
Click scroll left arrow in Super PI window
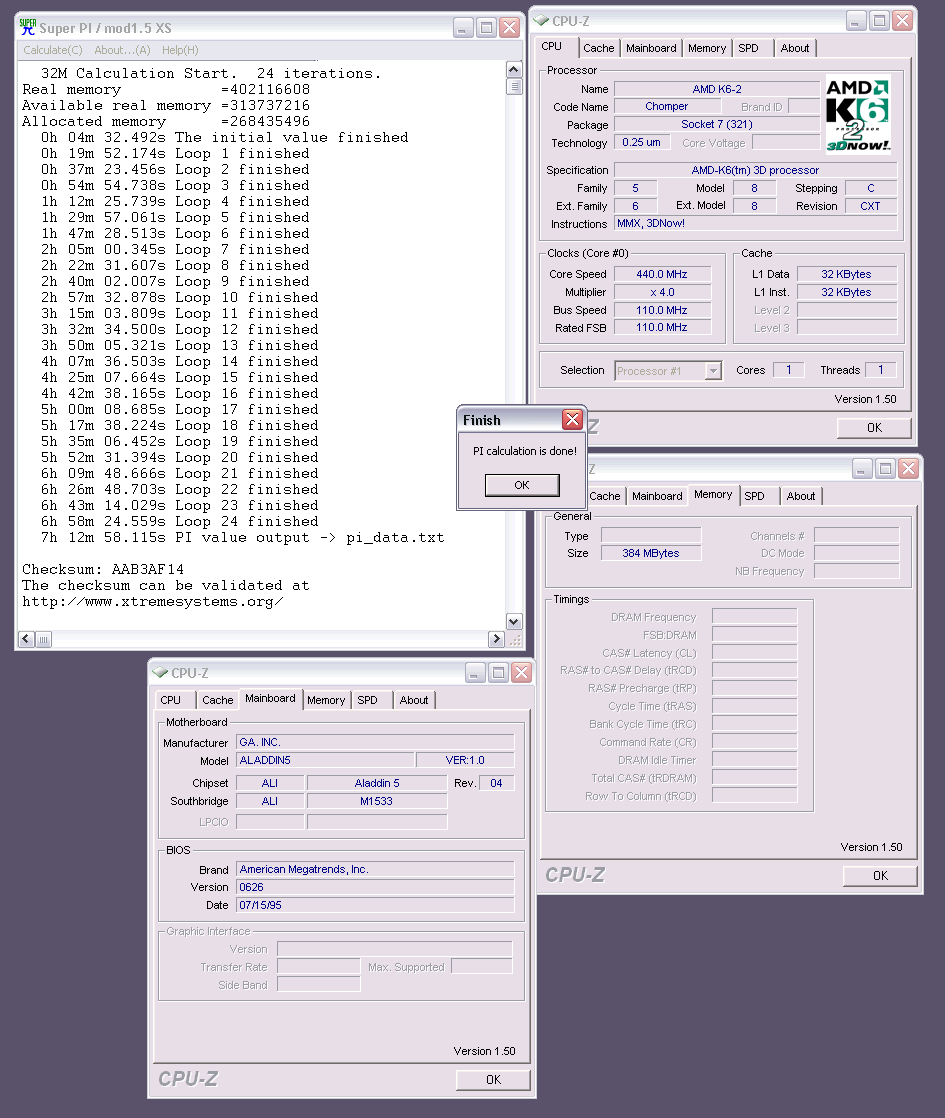coord(26,639)
